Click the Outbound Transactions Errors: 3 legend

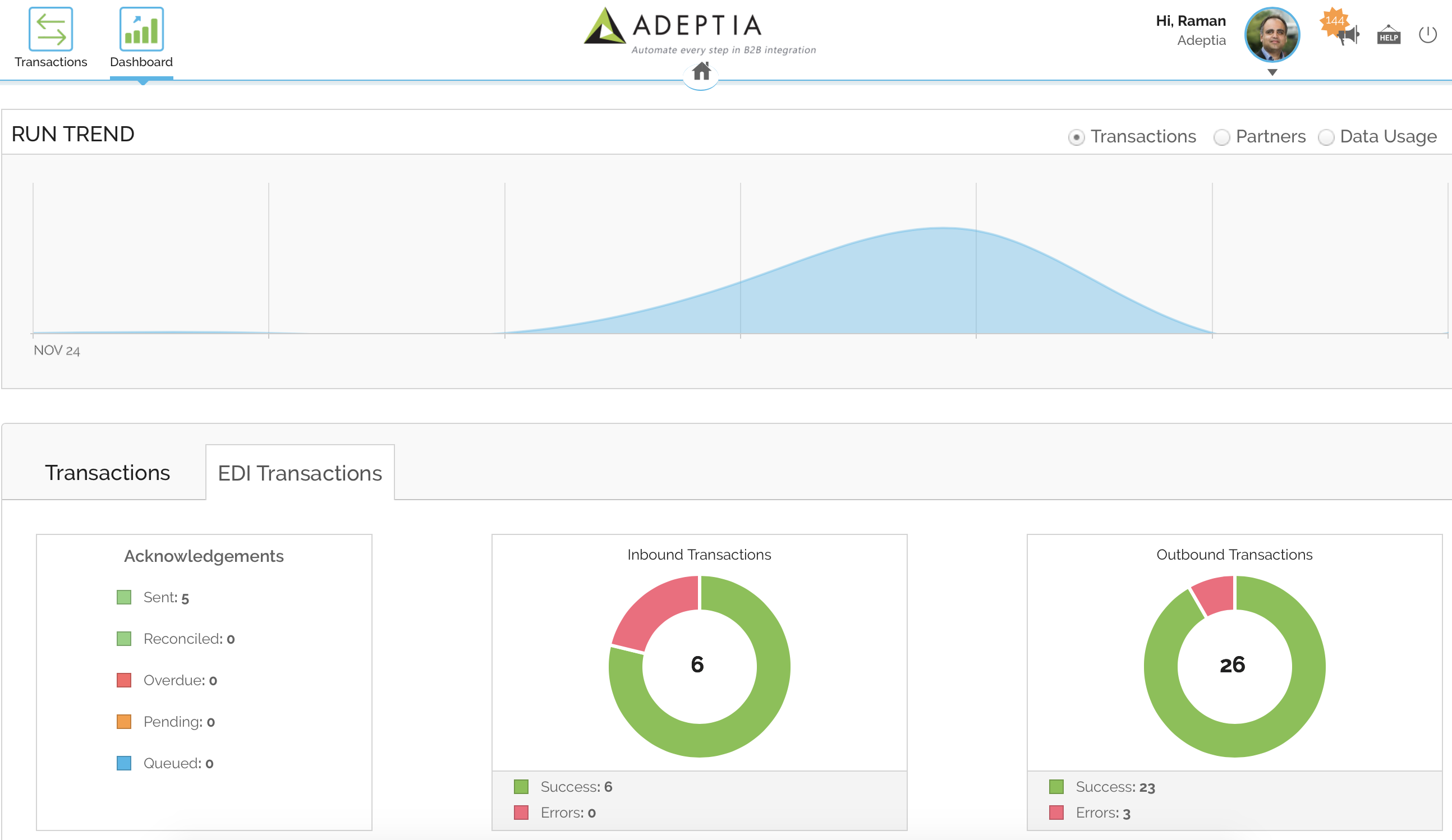tap(1102, 813)
